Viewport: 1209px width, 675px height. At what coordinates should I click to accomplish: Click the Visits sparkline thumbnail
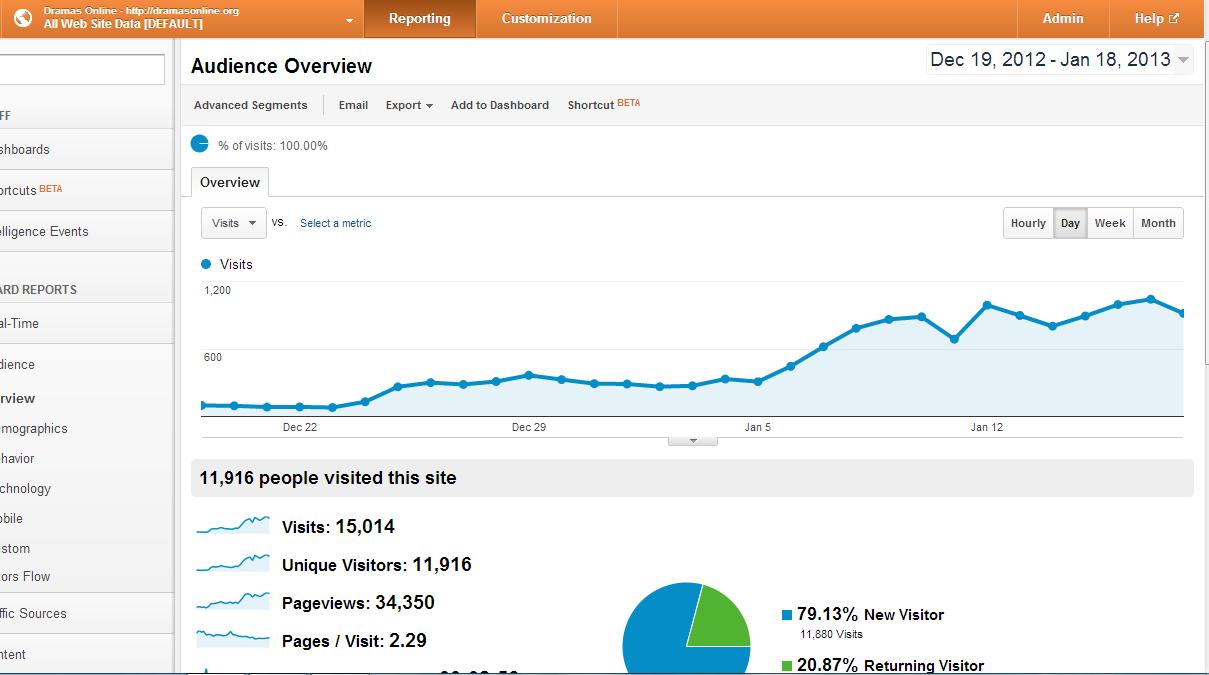pyautogui.click(x=233, y=525)
